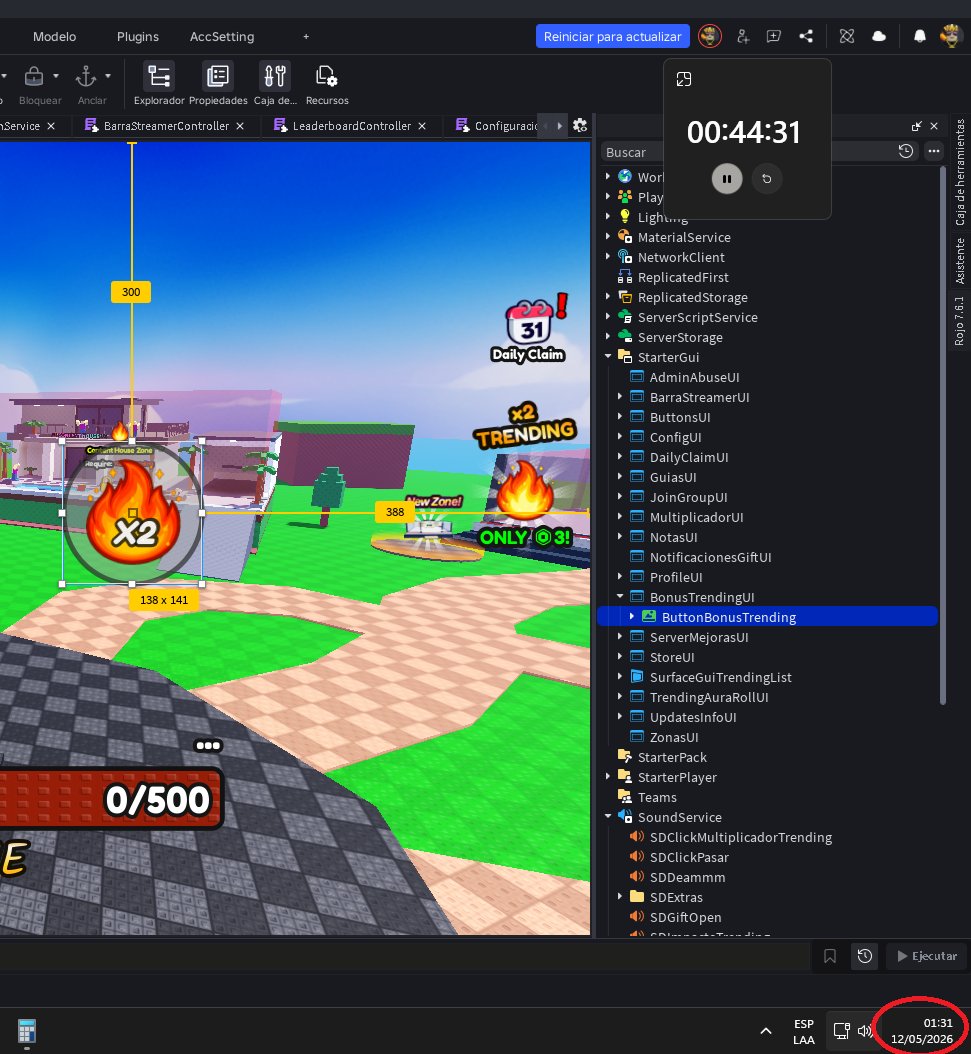
Task: Open the collaborator avatar with red ring
Action: click(710, 36)
